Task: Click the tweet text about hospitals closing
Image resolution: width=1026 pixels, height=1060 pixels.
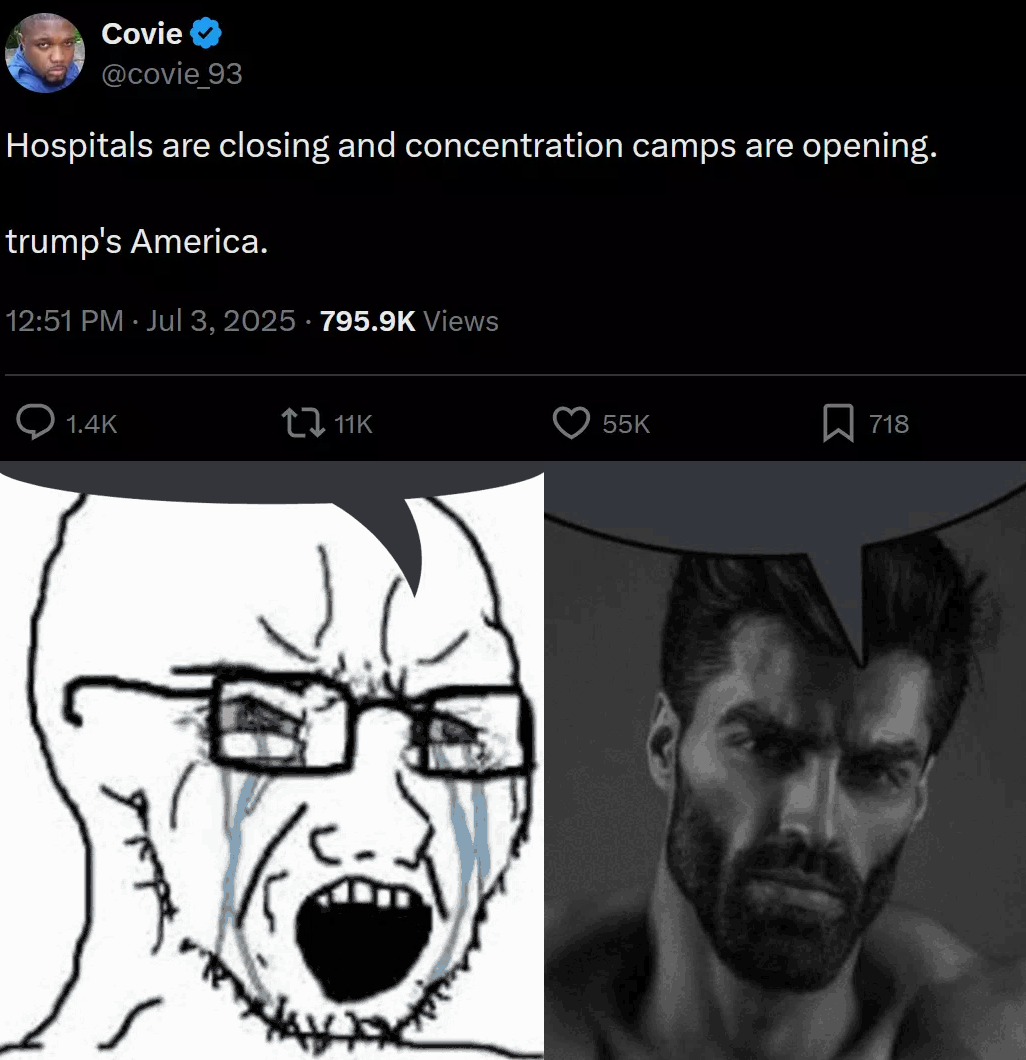Action: tap(471, 145)
